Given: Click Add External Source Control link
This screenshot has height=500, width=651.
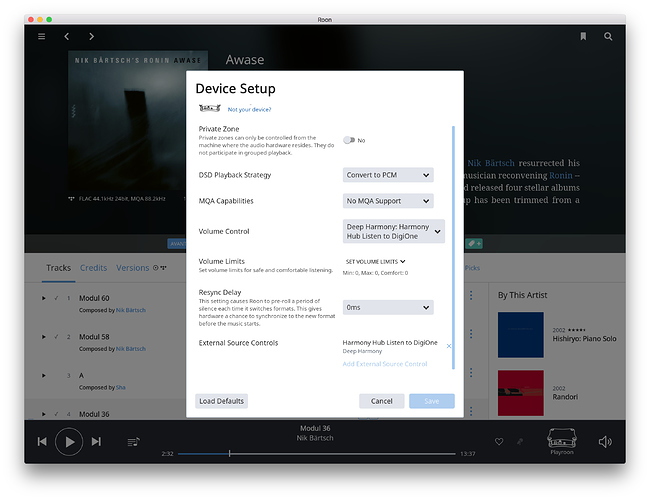Looking at the screenshot, I should 384,364.
